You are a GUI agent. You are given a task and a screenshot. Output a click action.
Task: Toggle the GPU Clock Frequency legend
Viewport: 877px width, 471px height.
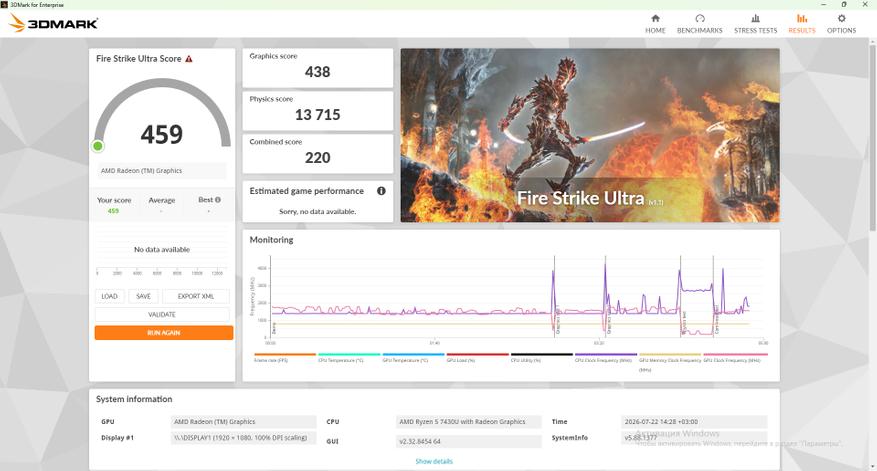pyautogui.click(x=735, y=357)
